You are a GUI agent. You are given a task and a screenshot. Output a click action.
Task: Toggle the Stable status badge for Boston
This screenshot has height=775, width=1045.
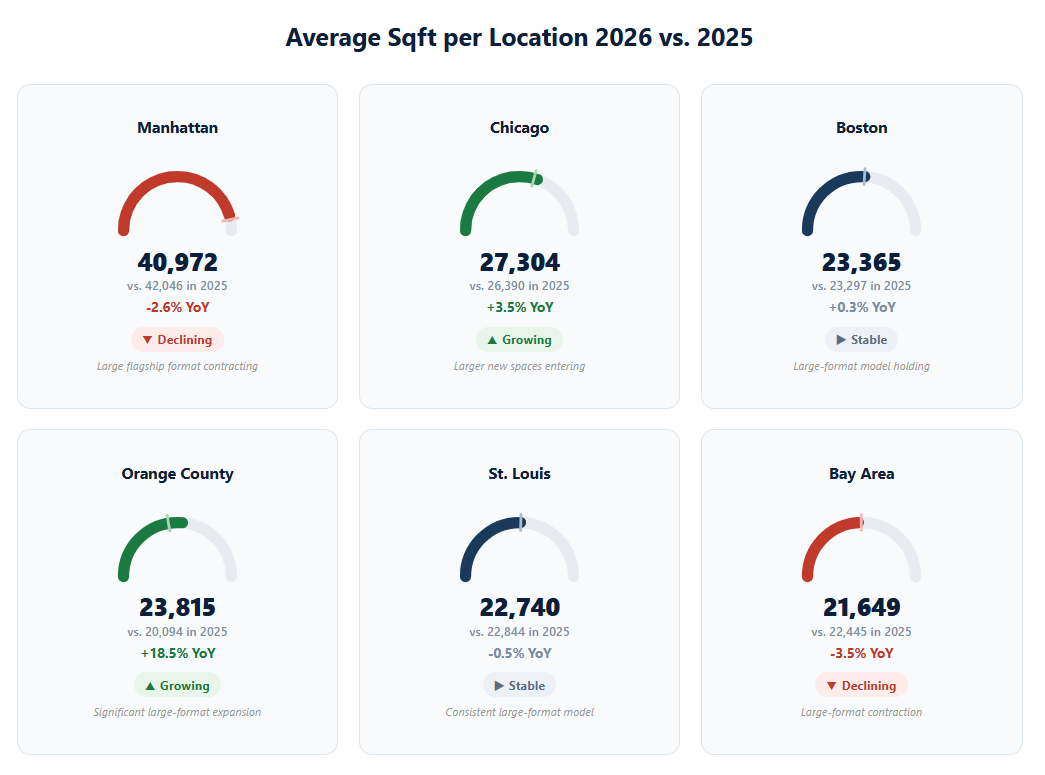click(x=861, y=339)
